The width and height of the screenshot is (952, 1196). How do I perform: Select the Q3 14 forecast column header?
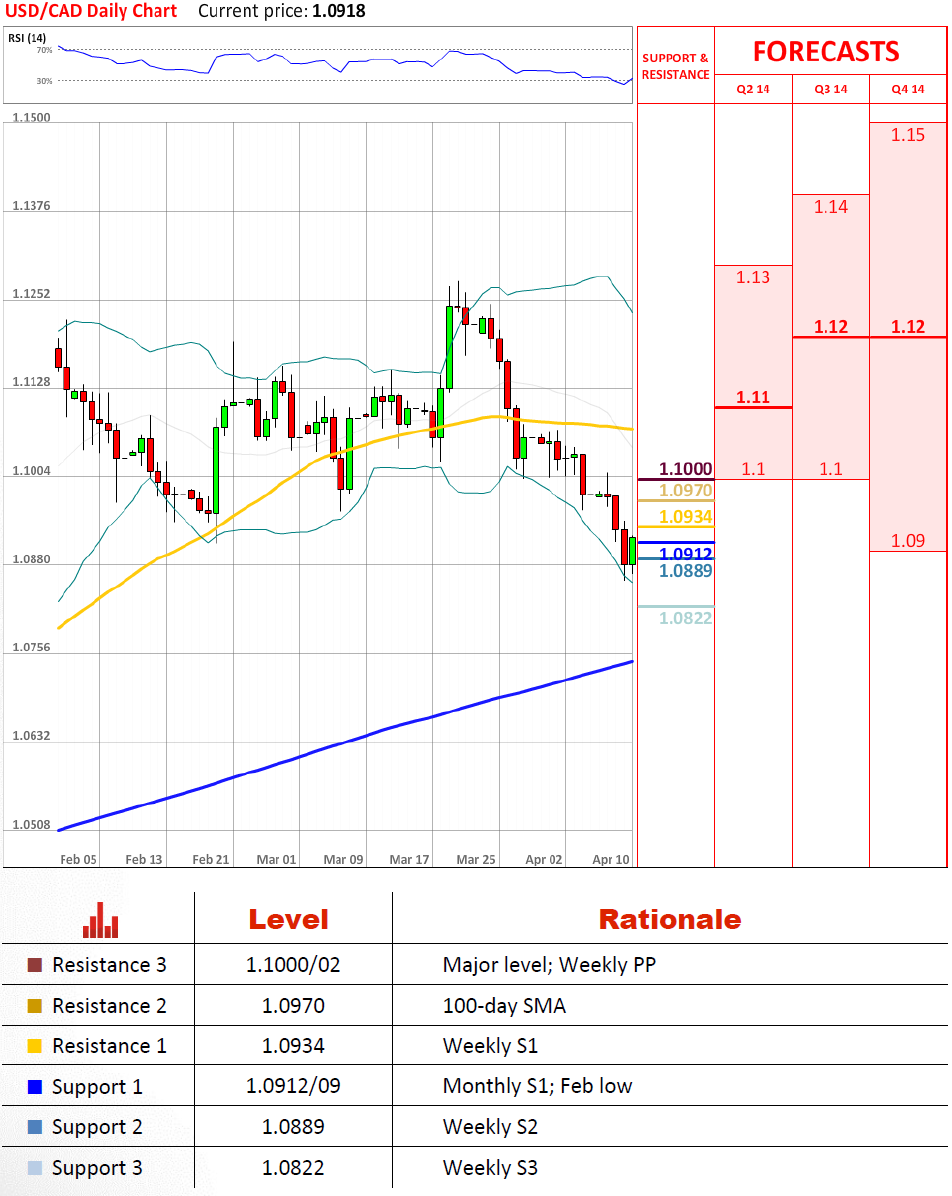click(x=830, y=89)
